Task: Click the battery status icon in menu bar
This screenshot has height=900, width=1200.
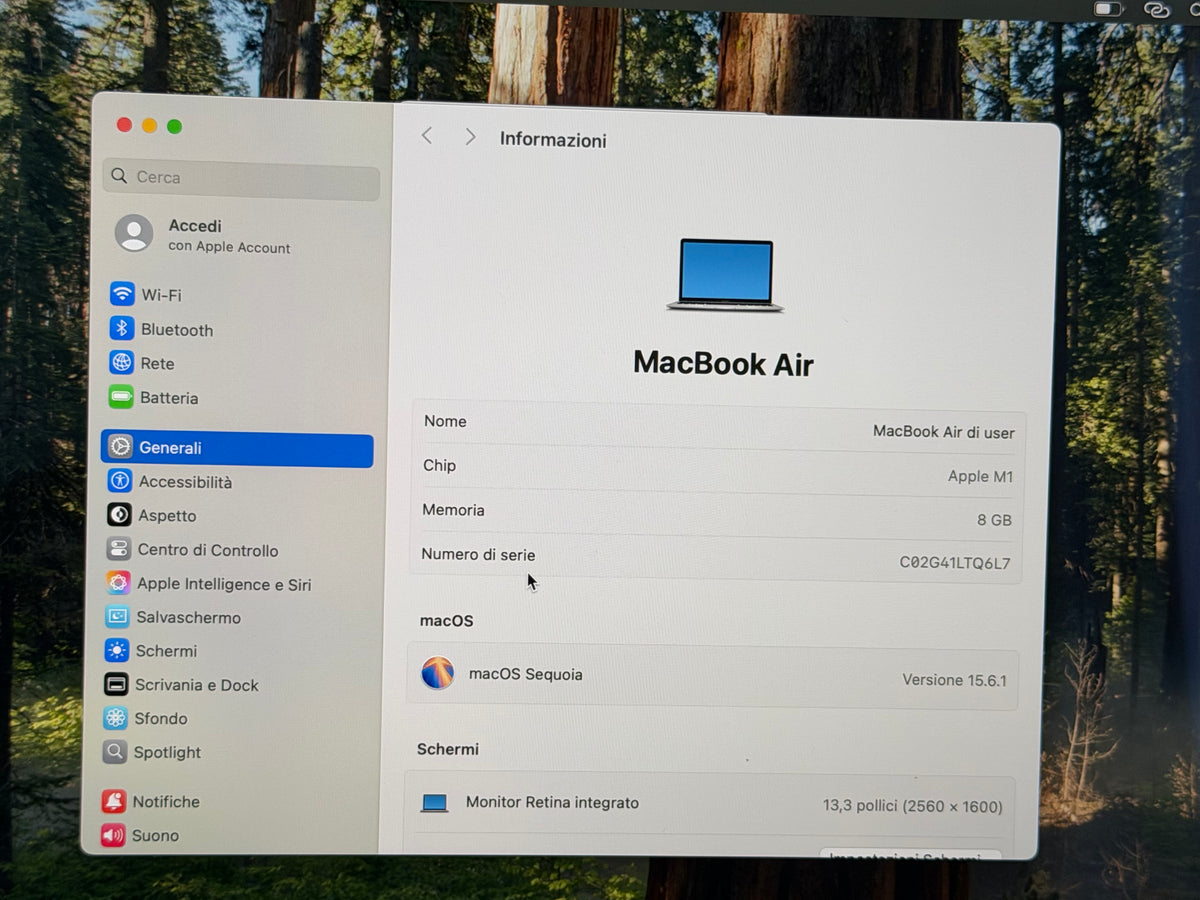Action: click(1108, 9)
